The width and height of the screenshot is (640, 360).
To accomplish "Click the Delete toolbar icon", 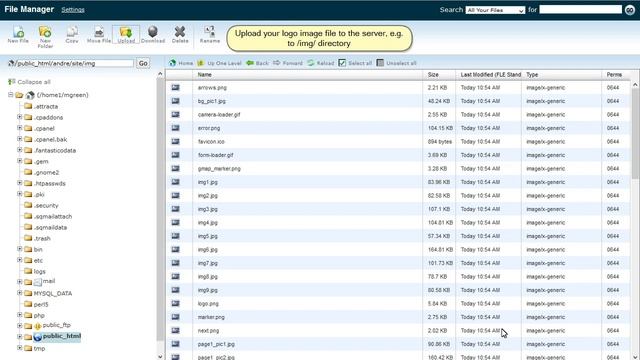I will pyautogui.click(x=180, y=34).
